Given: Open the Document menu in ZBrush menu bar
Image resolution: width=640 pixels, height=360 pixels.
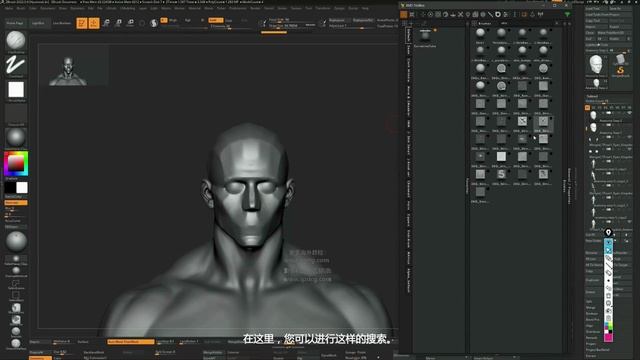Looking at the screenshot, I should 48,8.
